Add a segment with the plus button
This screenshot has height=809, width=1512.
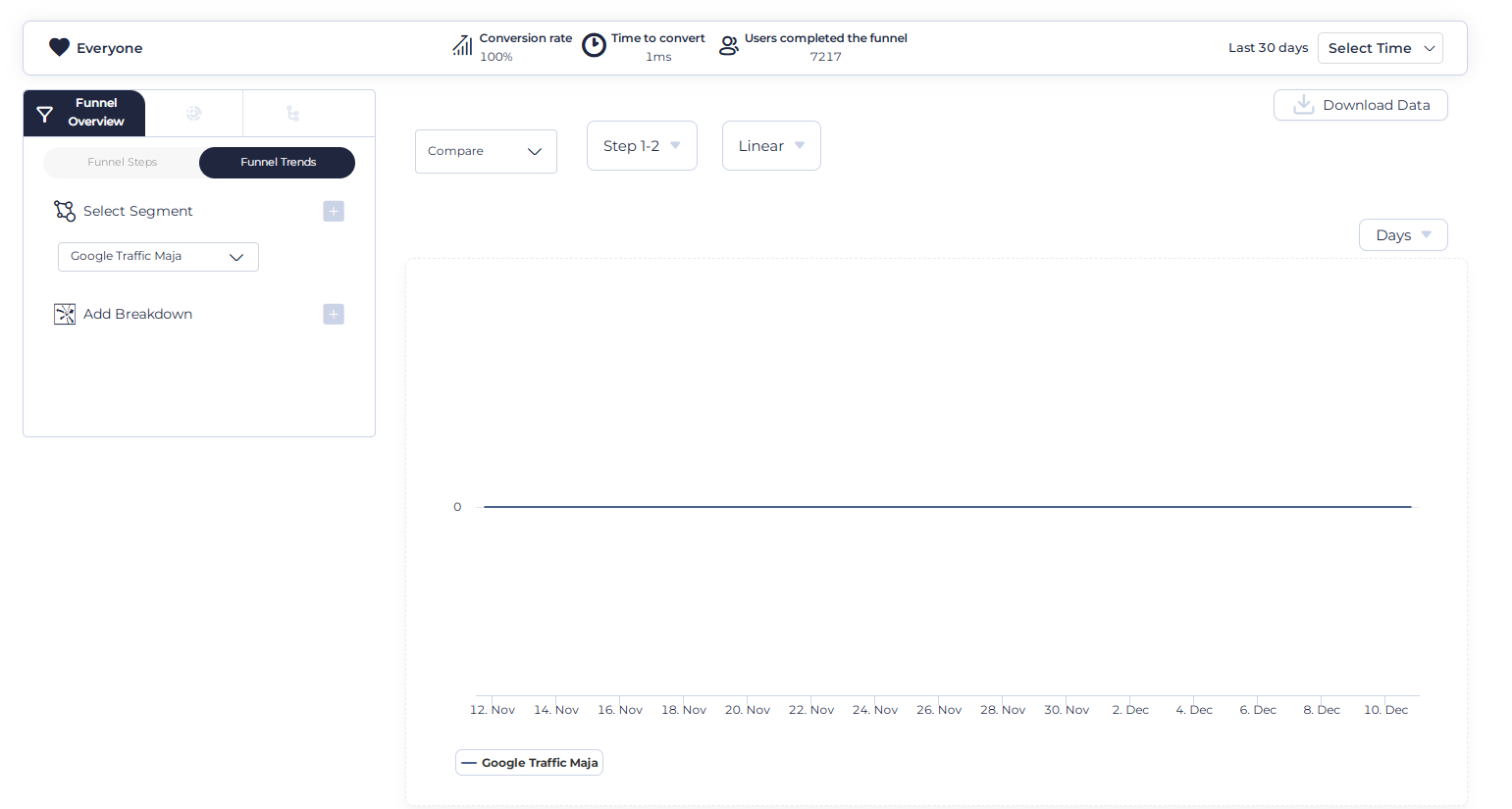pos(334,211)
